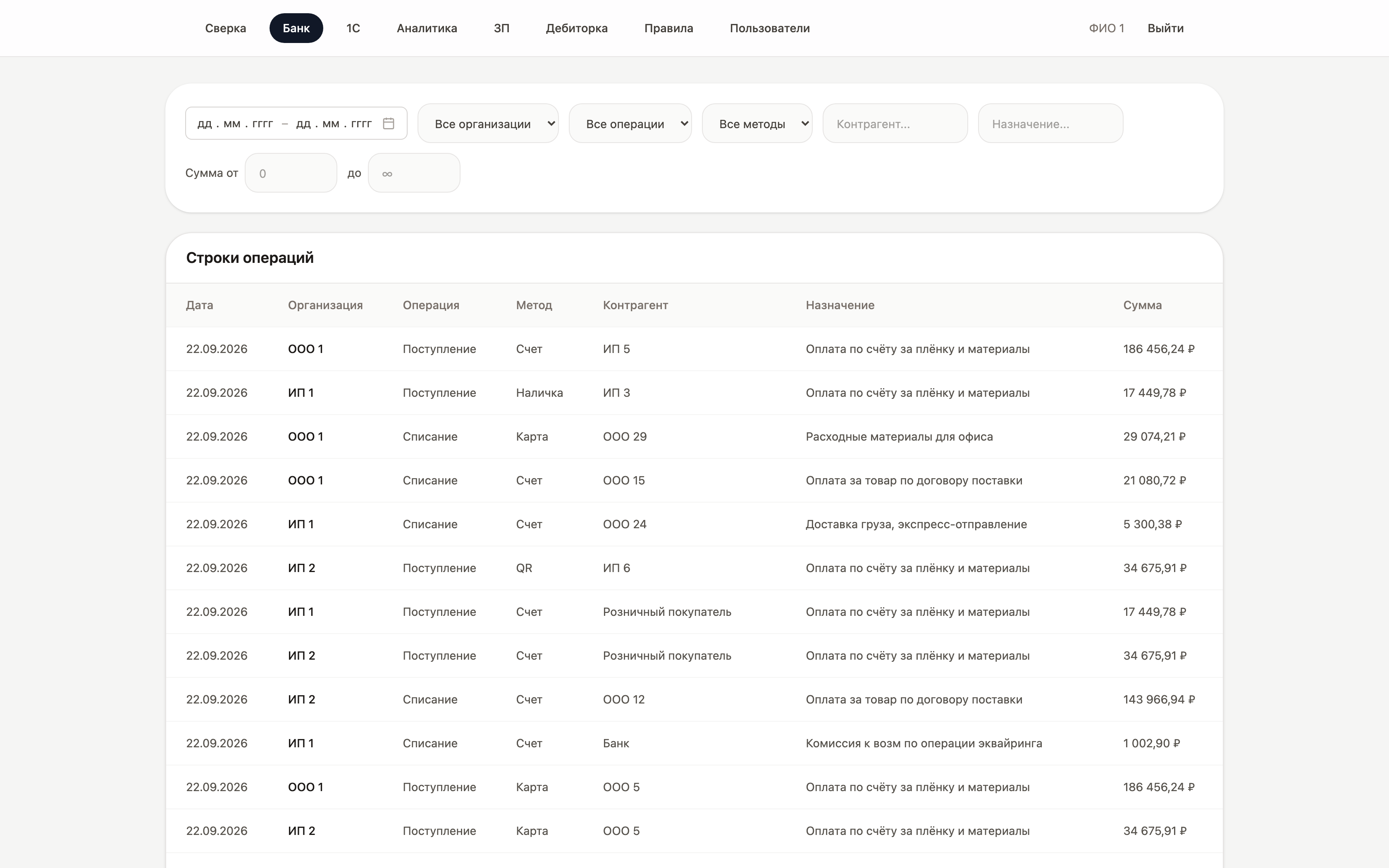Click the Банк counterparty cell in the table

click(x=616, y=743)
